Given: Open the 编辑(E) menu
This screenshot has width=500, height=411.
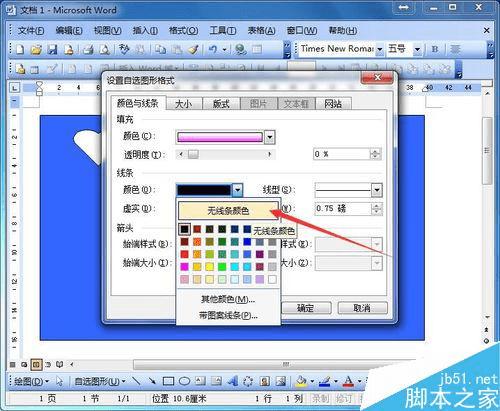Looking at the screenshot, I should pyautogui.click(x=69, y=31).
